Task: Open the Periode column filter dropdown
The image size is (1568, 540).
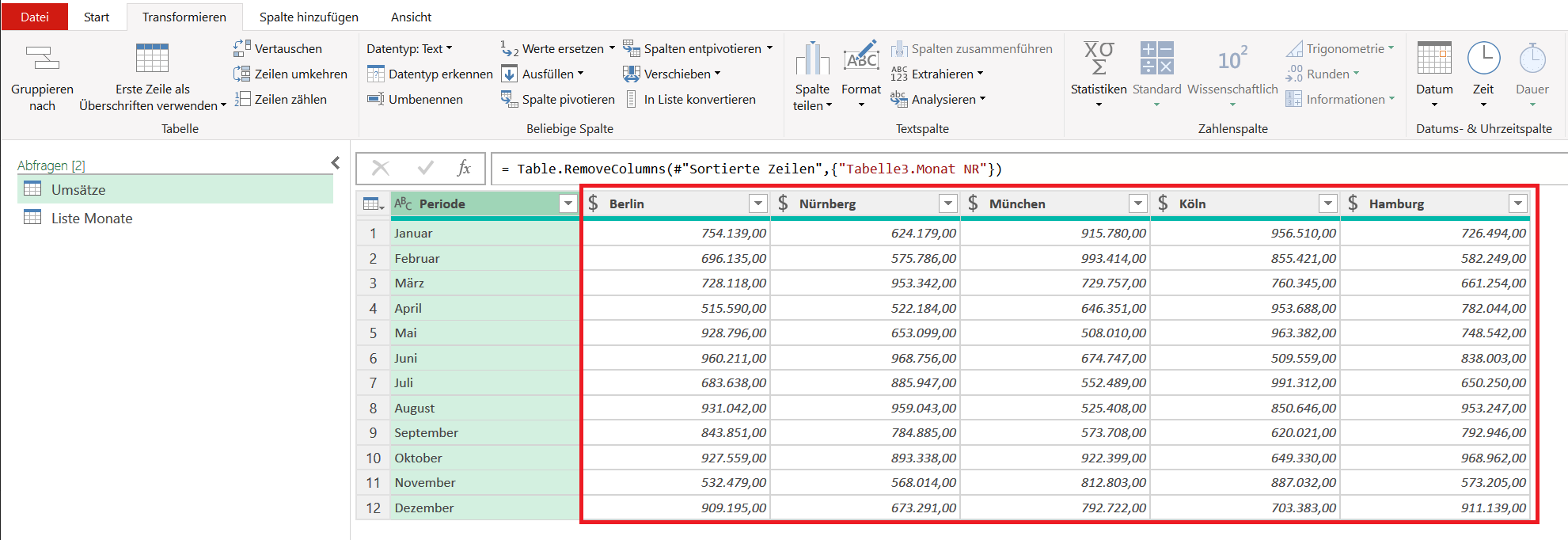Action: [x=568, y=203]
